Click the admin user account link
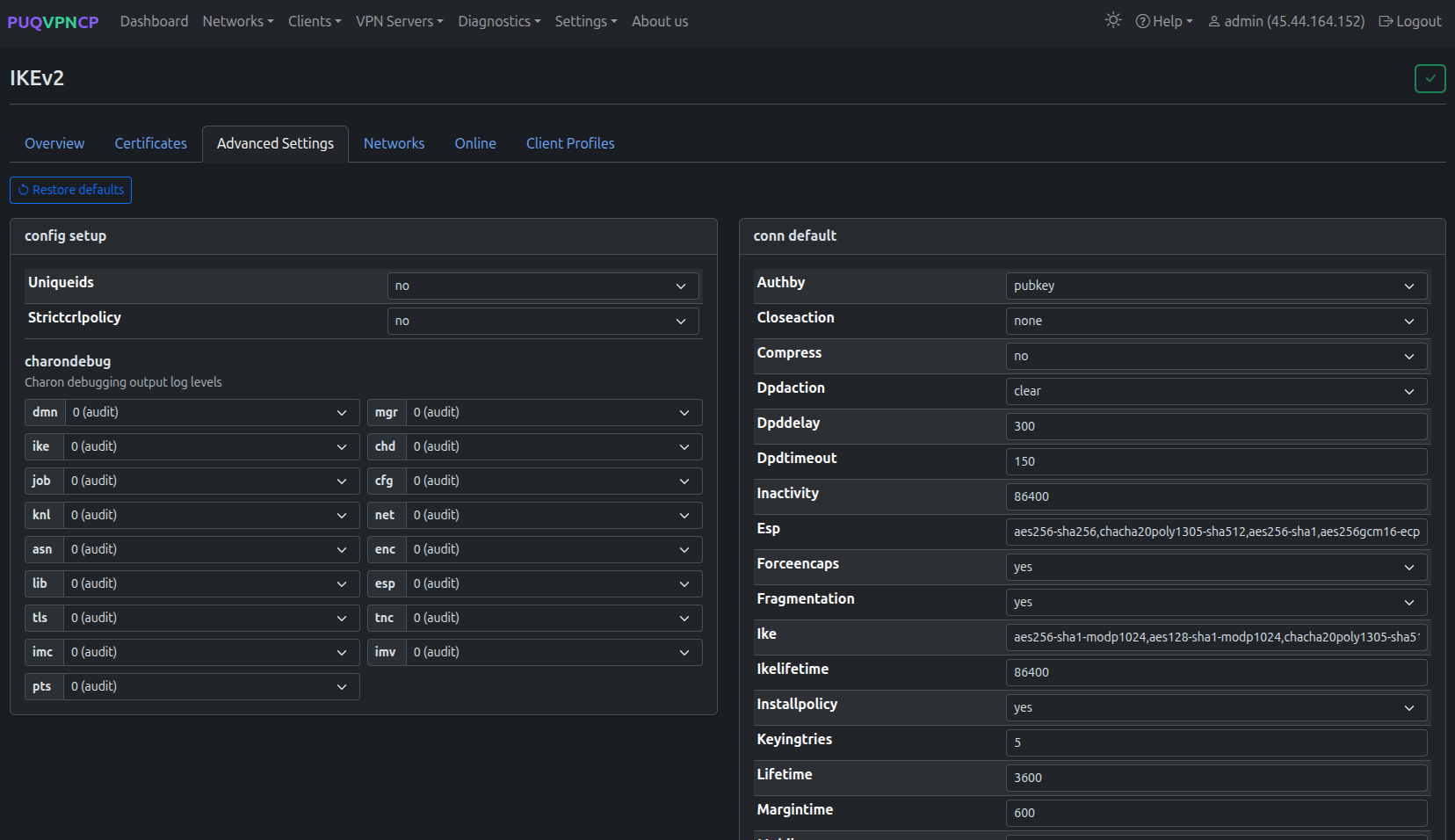 (1286, 21)
